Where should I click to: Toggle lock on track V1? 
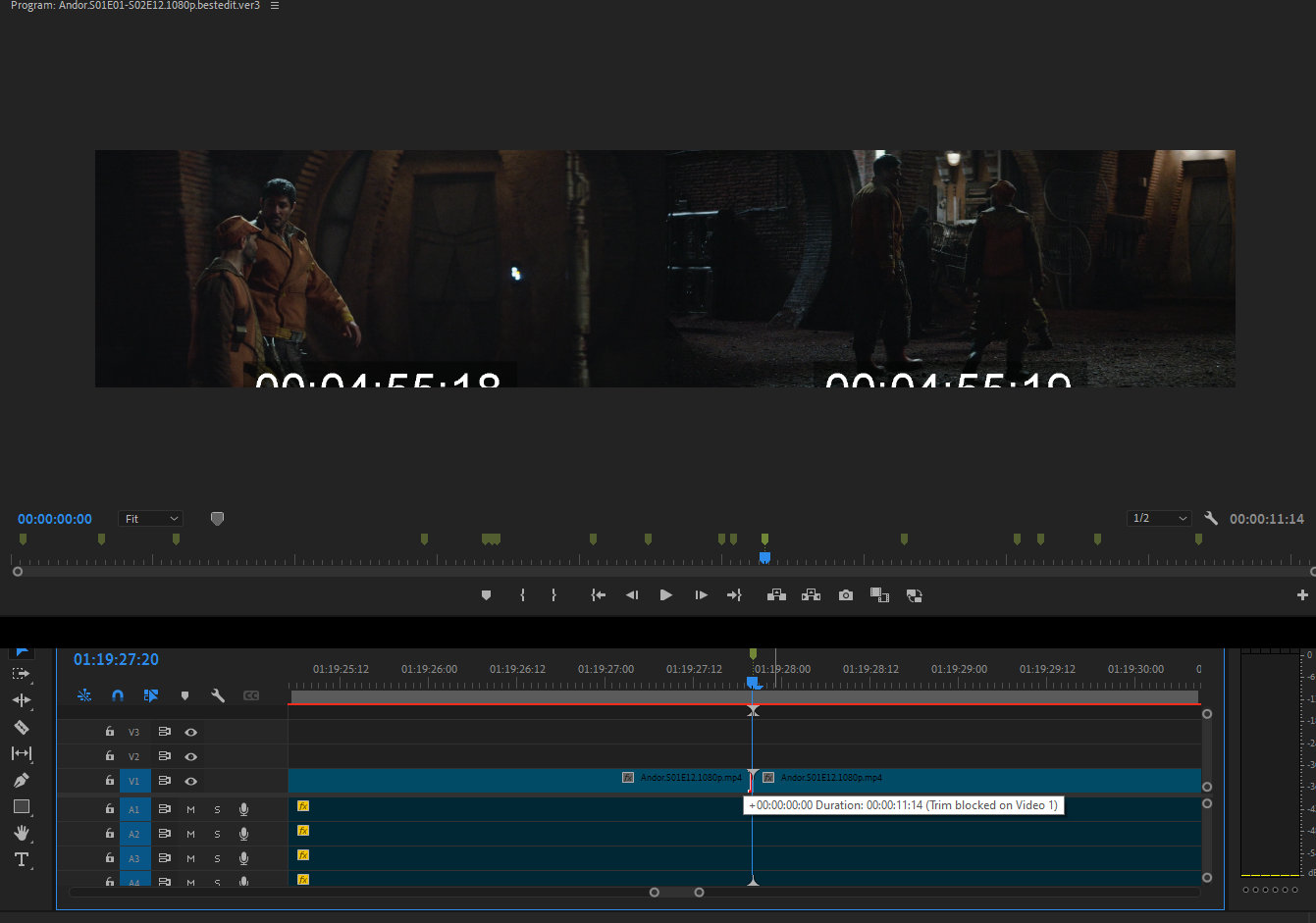tap(110, 781)
